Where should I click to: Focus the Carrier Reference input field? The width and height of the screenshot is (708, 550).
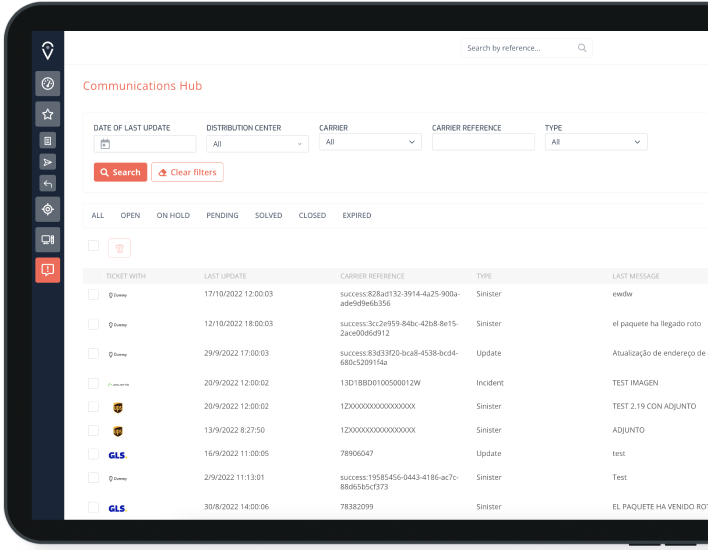pyautogui.click(x=483, y=142)
